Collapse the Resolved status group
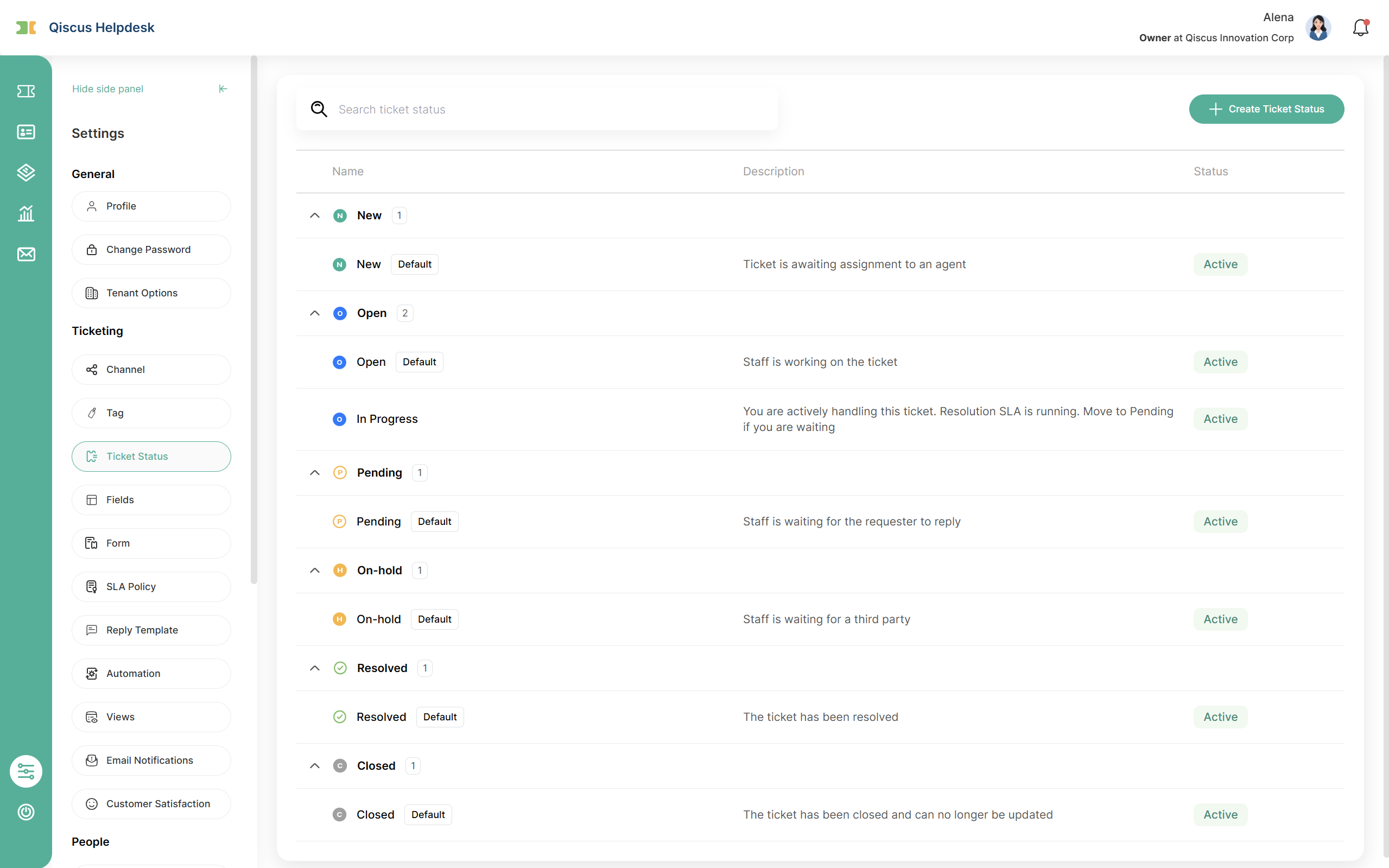The width and height of the screenshot is (1389, 868). (314, 668)
